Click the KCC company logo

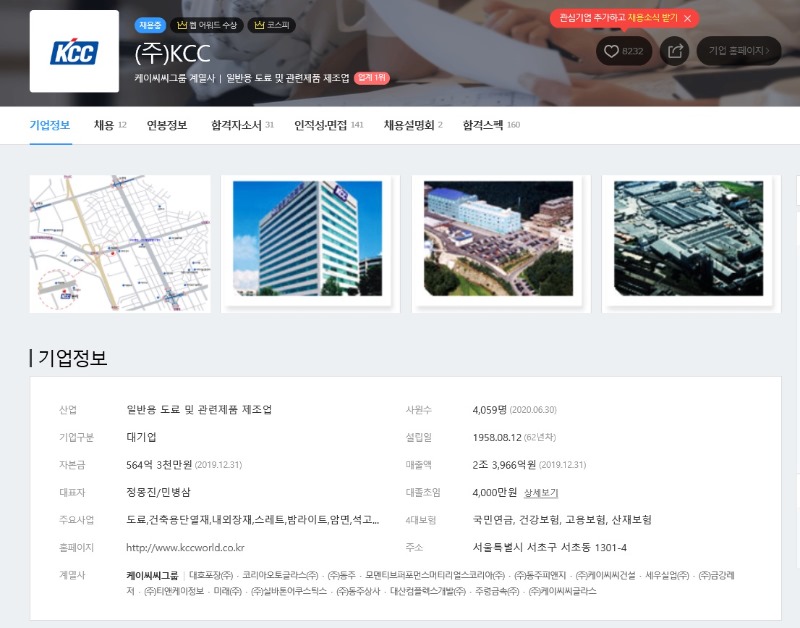point(74,51)
